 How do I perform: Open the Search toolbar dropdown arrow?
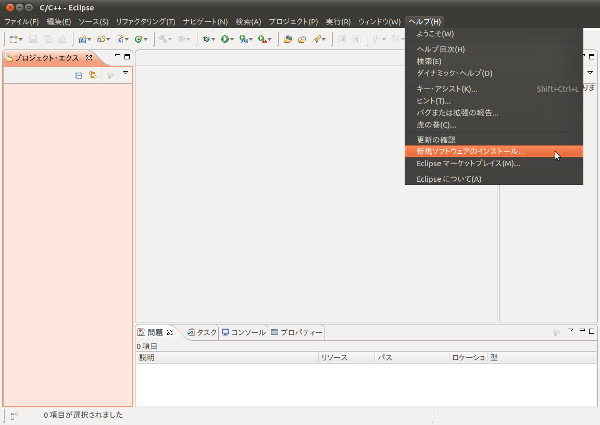[x=324, y=39]
